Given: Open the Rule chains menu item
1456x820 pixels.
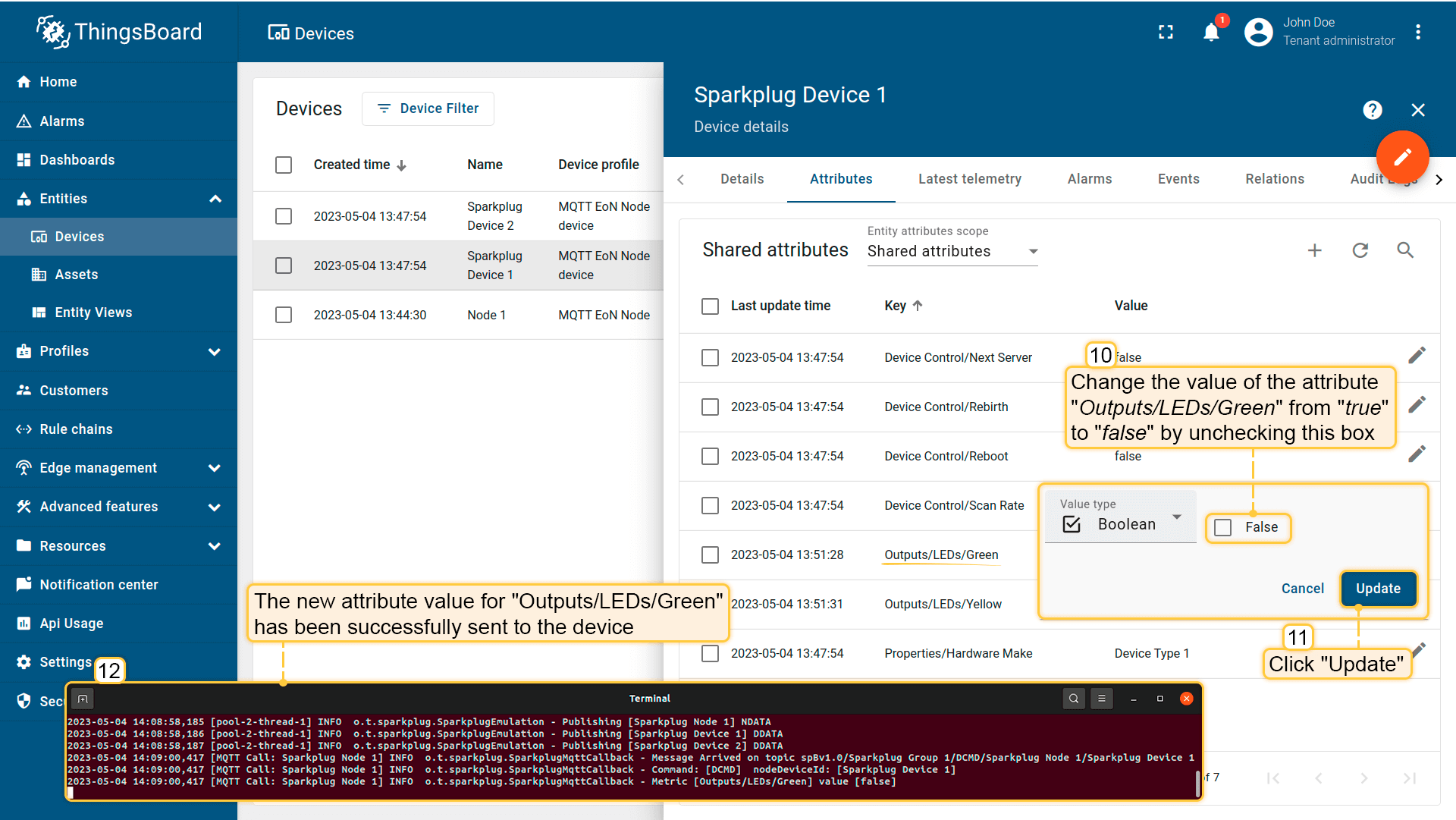Looking at the screenshot, I should 76,429.
